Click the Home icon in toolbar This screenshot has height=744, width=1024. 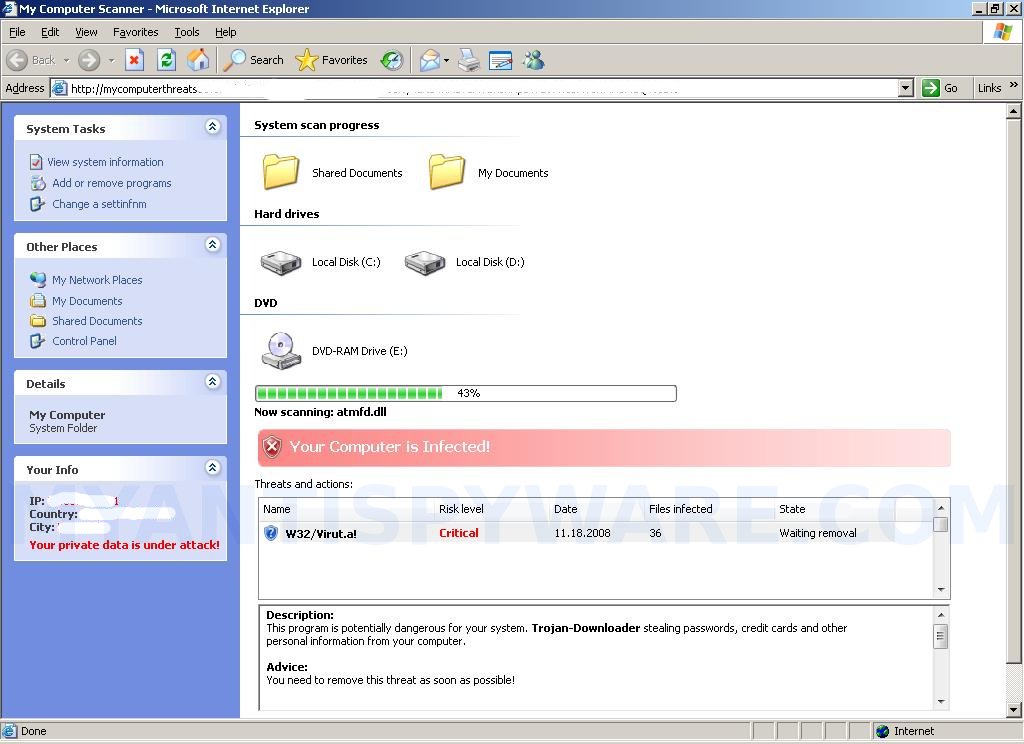coord(198,60)
